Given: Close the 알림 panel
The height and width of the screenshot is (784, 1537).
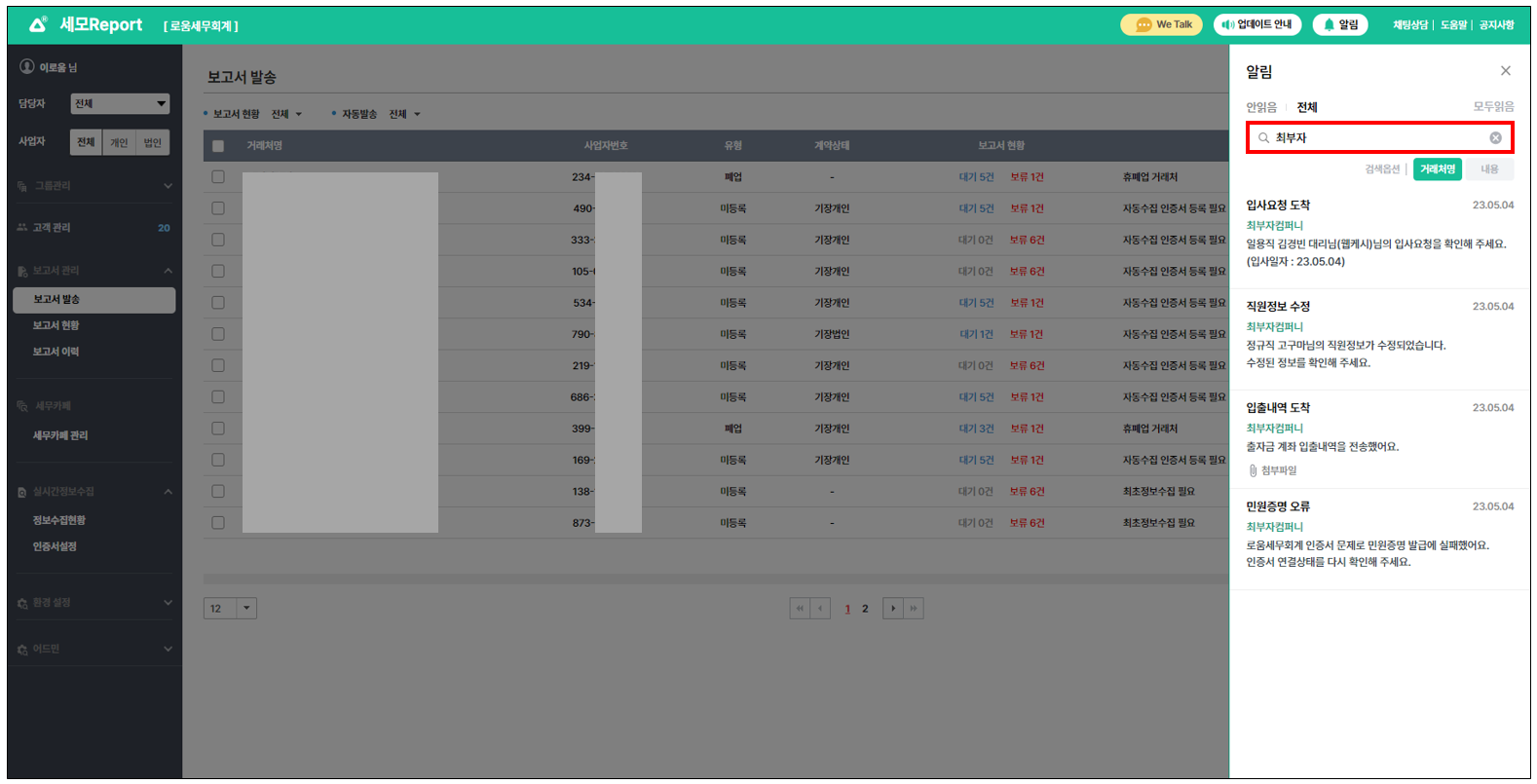Looking at the screenshot, I should (x=1505, y=71).
